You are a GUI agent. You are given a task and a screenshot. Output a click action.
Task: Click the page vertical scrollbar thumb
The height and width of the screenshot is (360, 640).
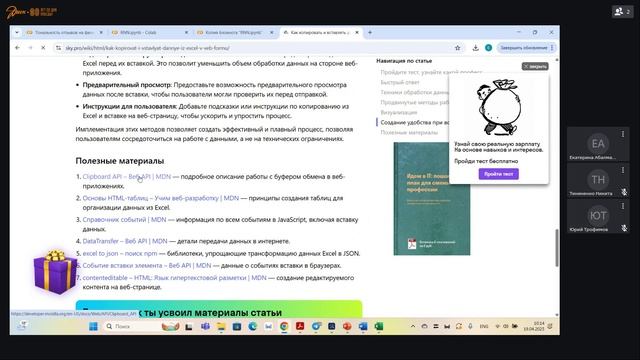556,248
